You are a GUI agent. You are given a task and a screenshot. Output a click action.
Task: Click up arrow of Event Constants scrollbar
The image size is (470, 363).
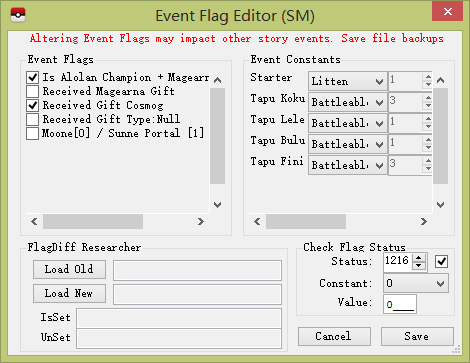pos(441,80)
